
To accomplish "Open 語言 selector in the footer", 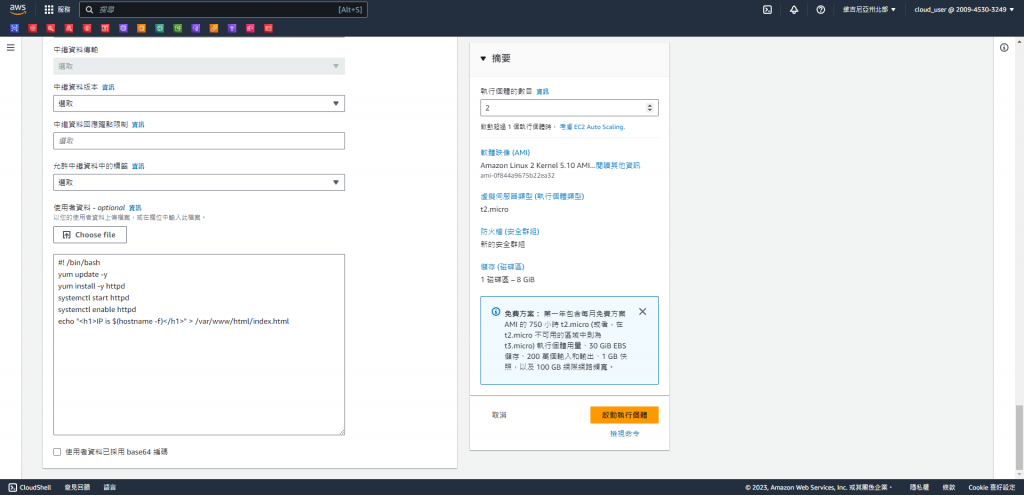I will point(110,487).
